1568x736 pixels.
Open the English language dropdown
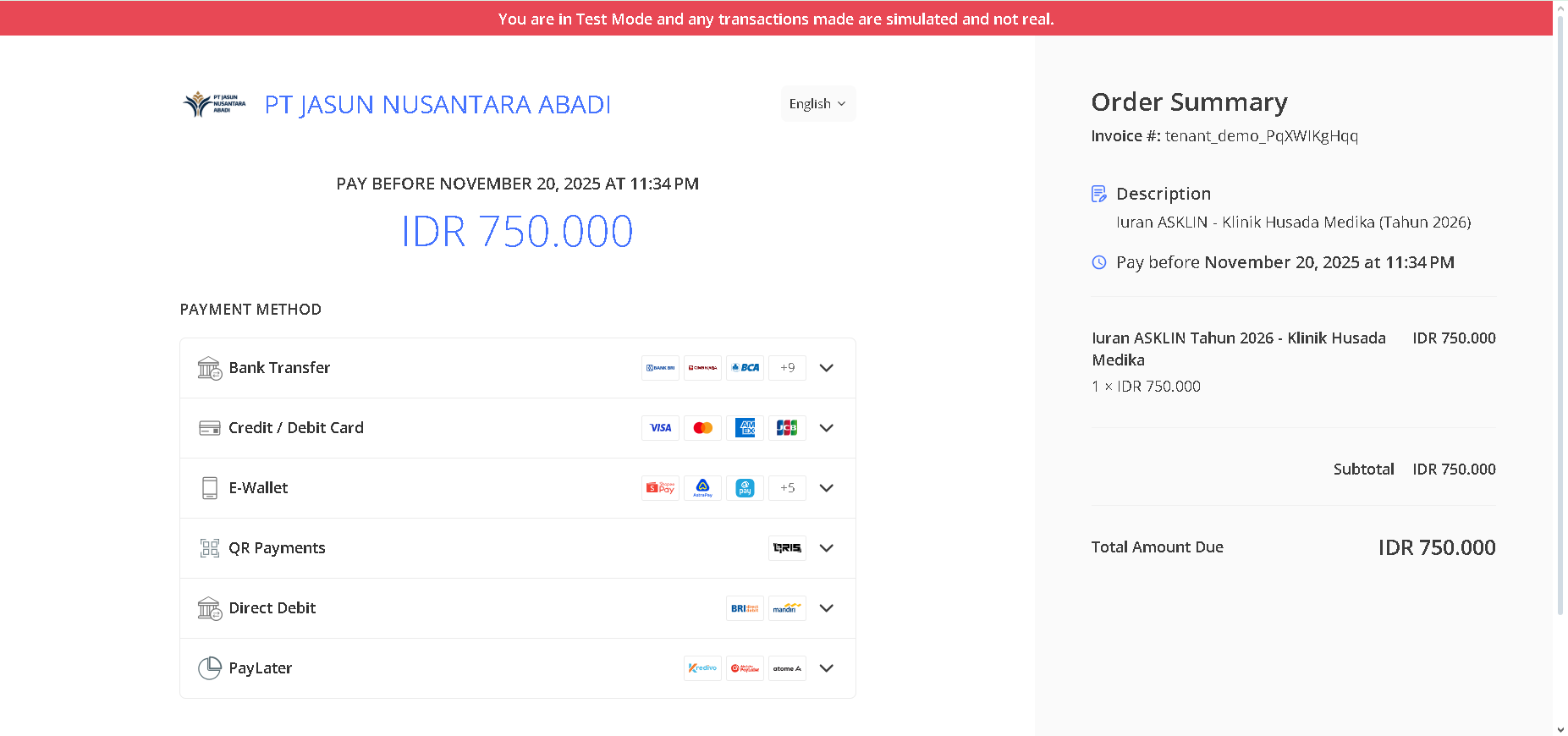(x=817, y=104)
